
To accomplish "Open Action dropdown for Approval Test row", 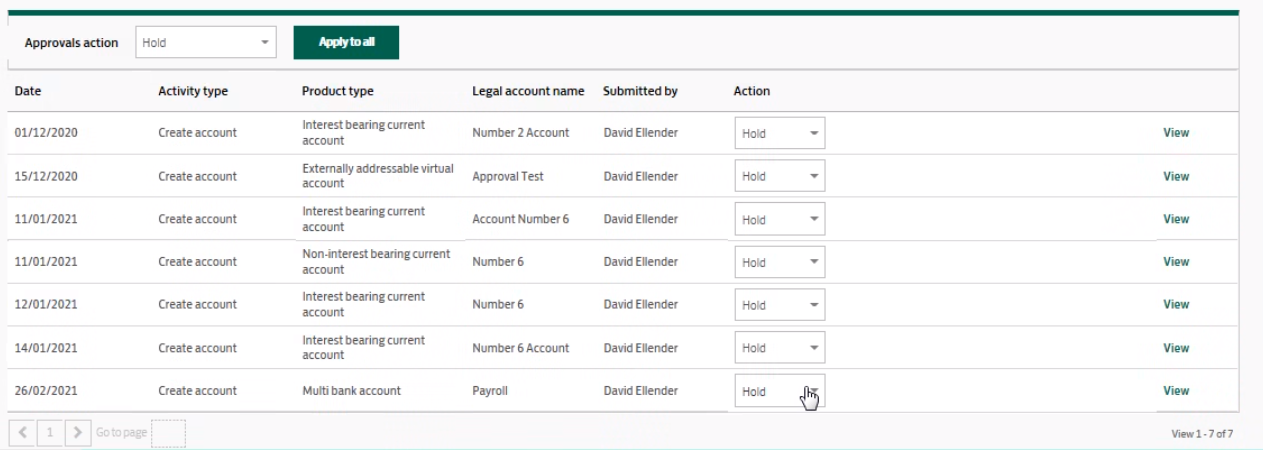I will [780, 176].
